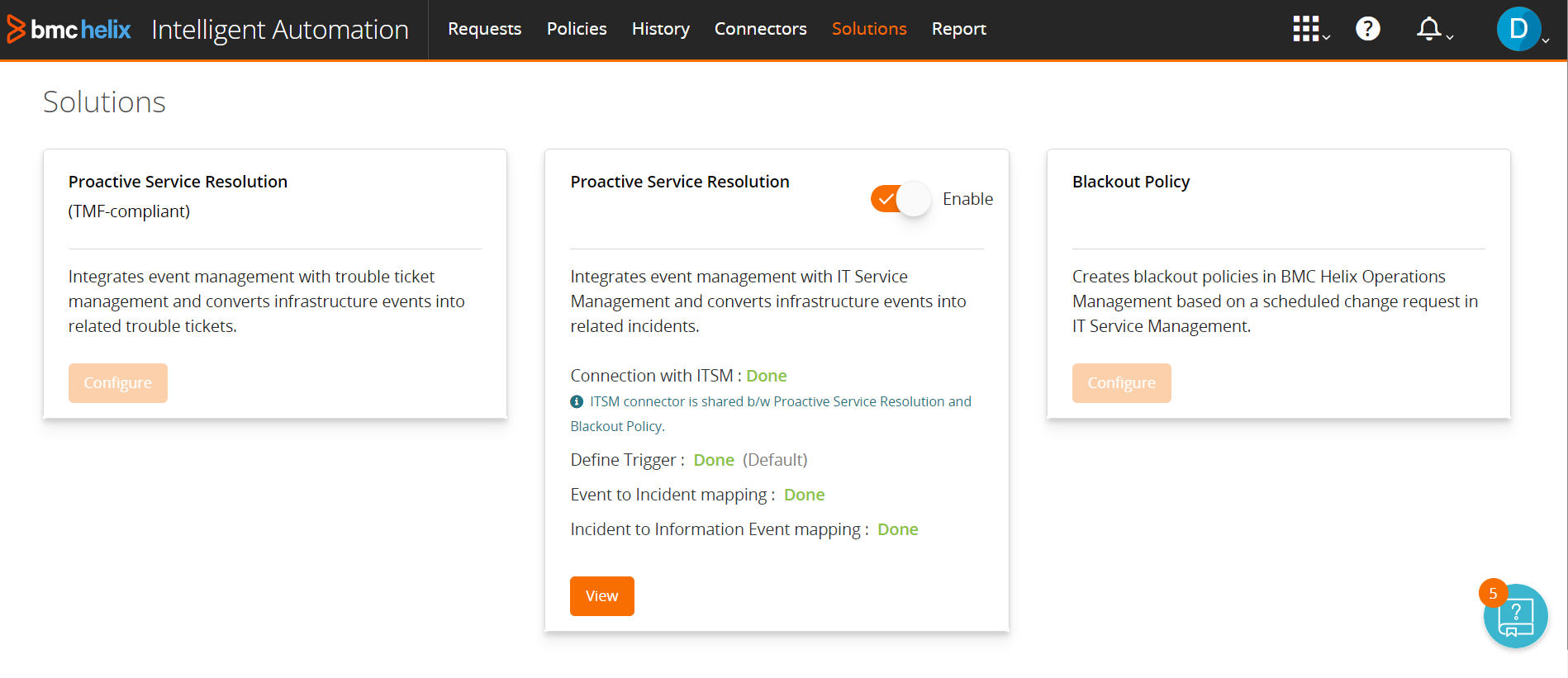Click Done status for Connection with ITSM
The height and width of the screenshot is (678, 1568).
[767, 376]
